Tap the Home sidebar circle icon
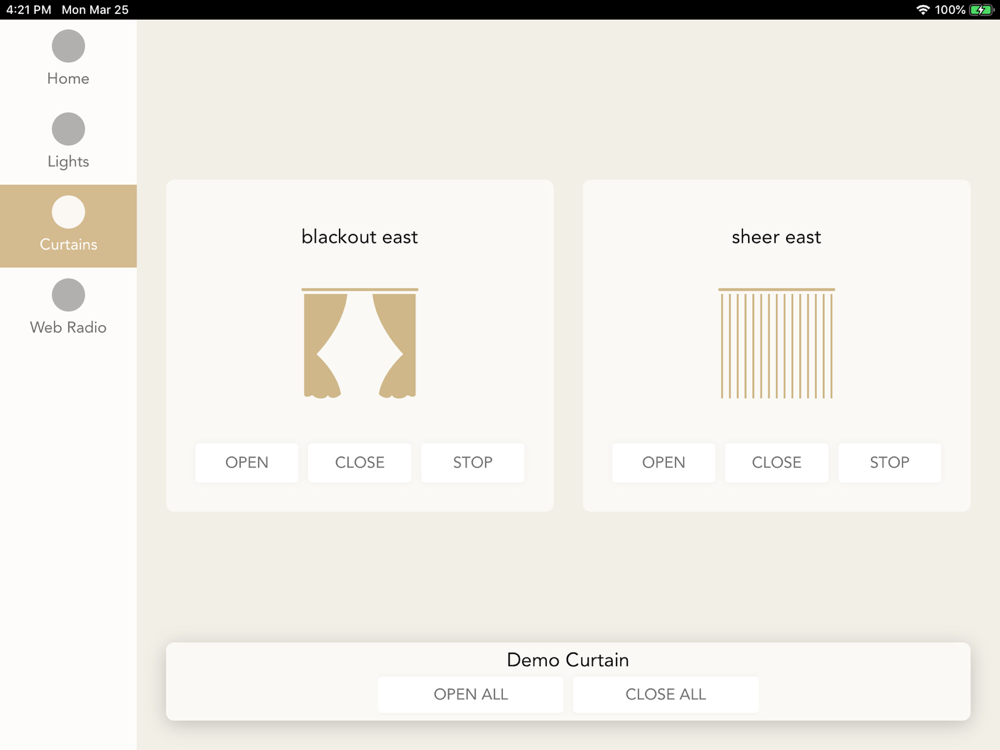 (68, 46)
